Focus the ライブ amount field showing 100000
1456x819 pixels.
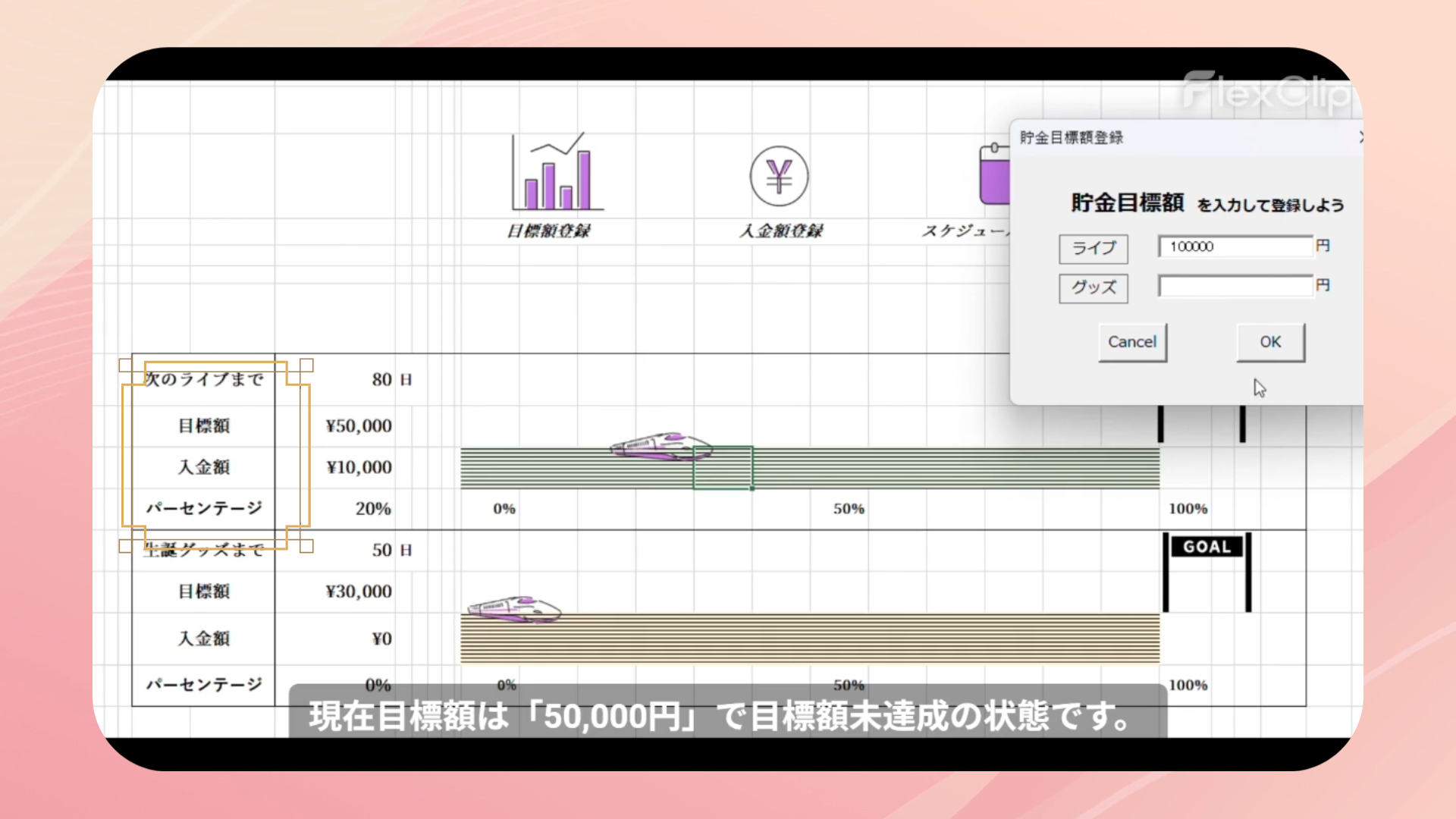point(1235,246)
